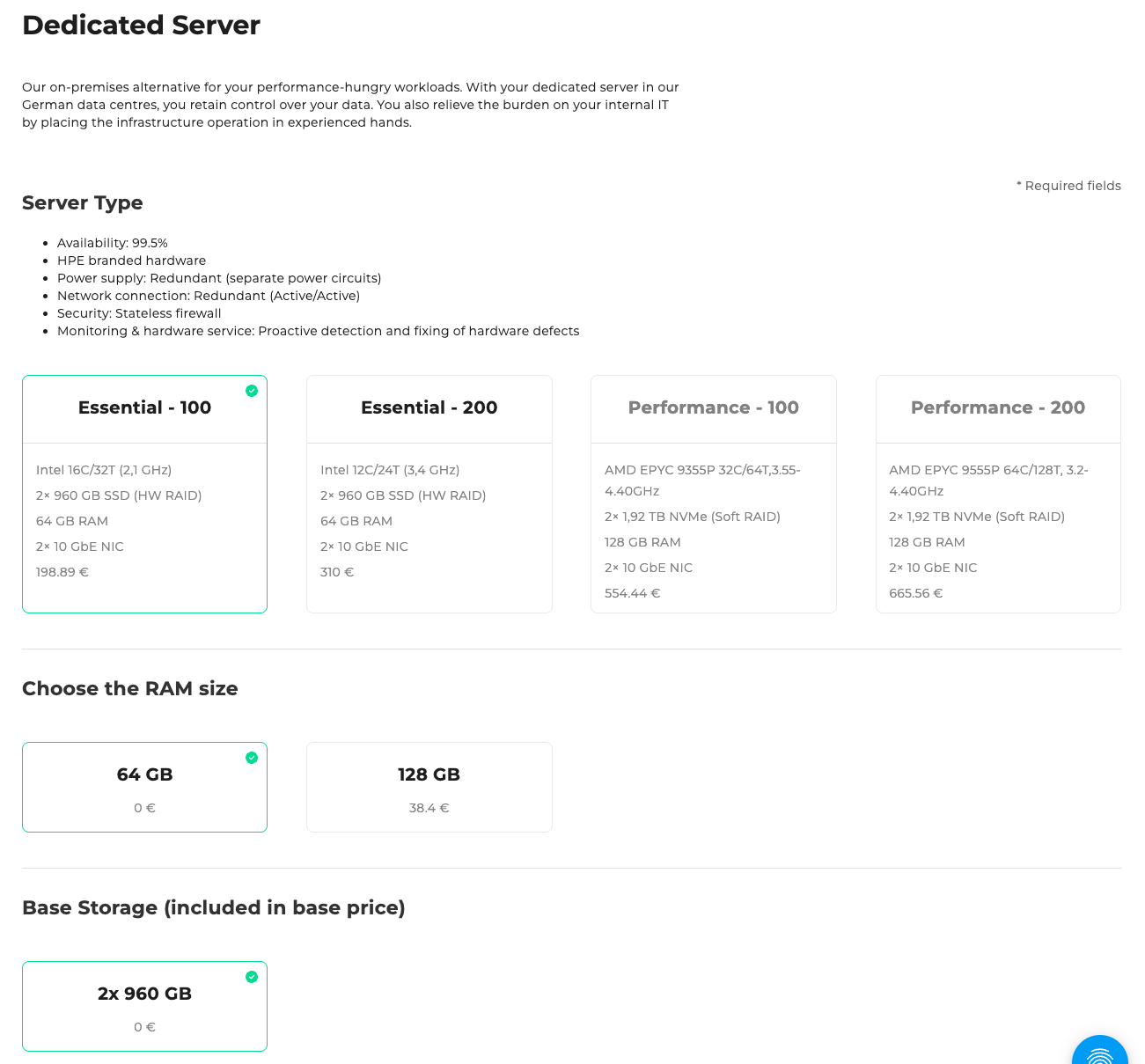Click the 198.89 € price on Essential - 100

[62, 572]
